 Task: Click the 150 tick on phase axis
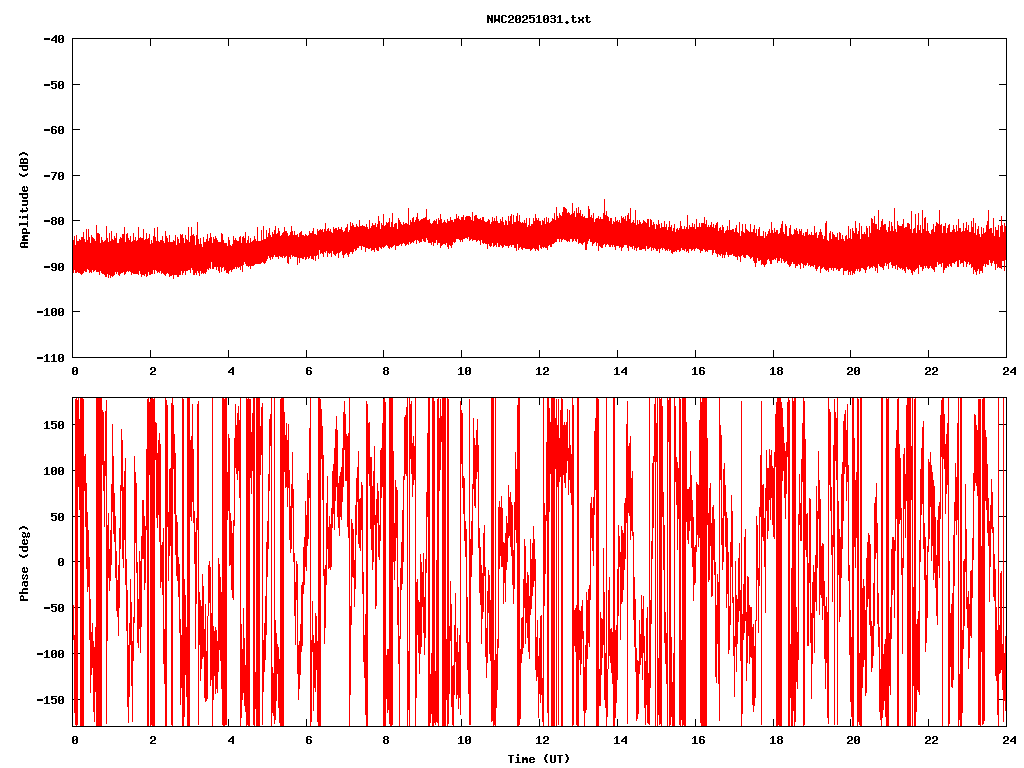[x=54, y=425]
